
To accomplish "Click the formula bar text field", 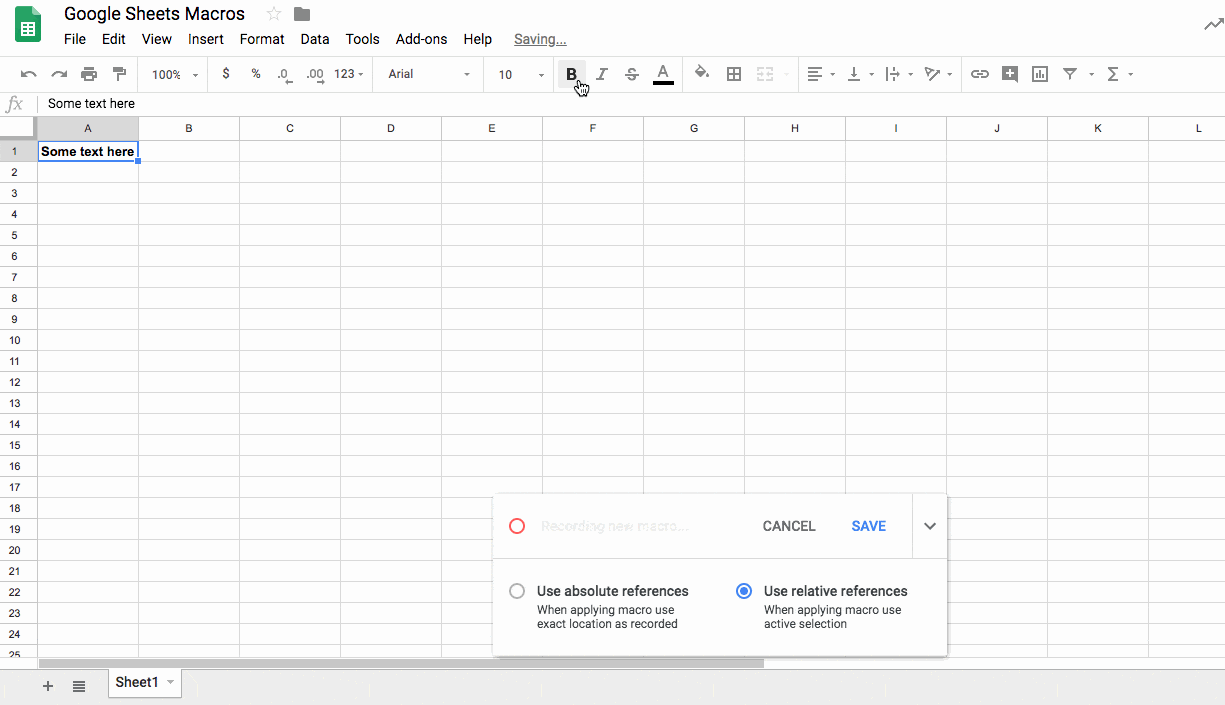I will click(x=630, y=104).
